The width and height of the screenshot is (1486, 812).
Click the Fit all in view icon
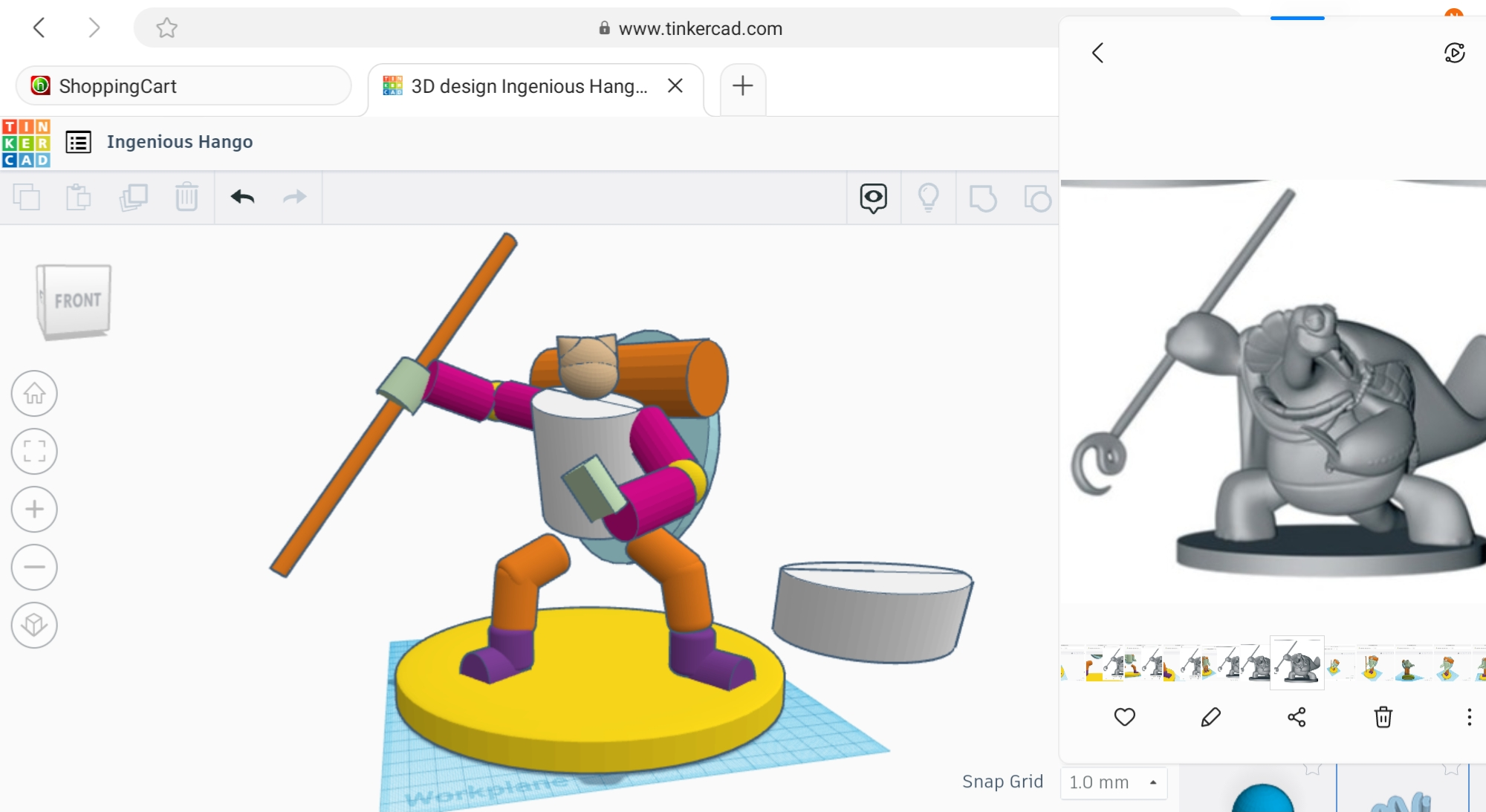(x=34, y=451)
